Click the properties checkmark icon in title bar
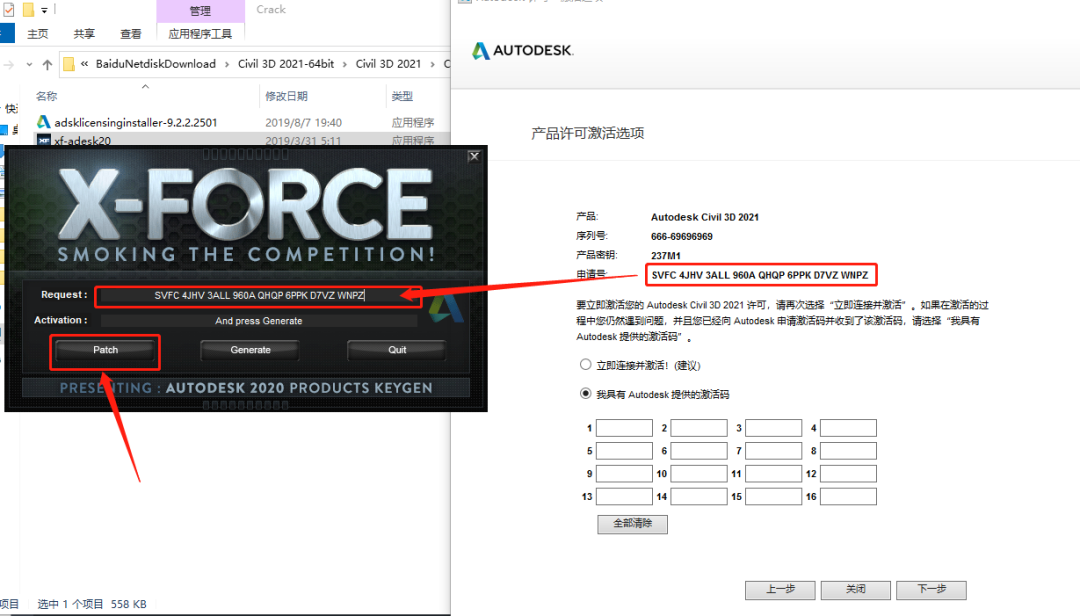This screenshot has width=1080, height=616. (x=8, y=10)
